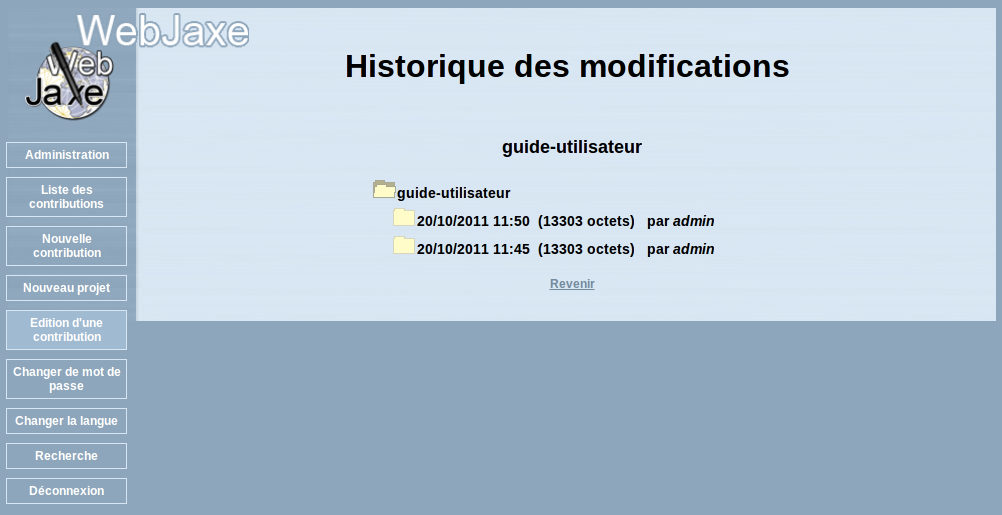Open Changer de mot de passe
The image size is (1002, 515).
coord(67,379)
